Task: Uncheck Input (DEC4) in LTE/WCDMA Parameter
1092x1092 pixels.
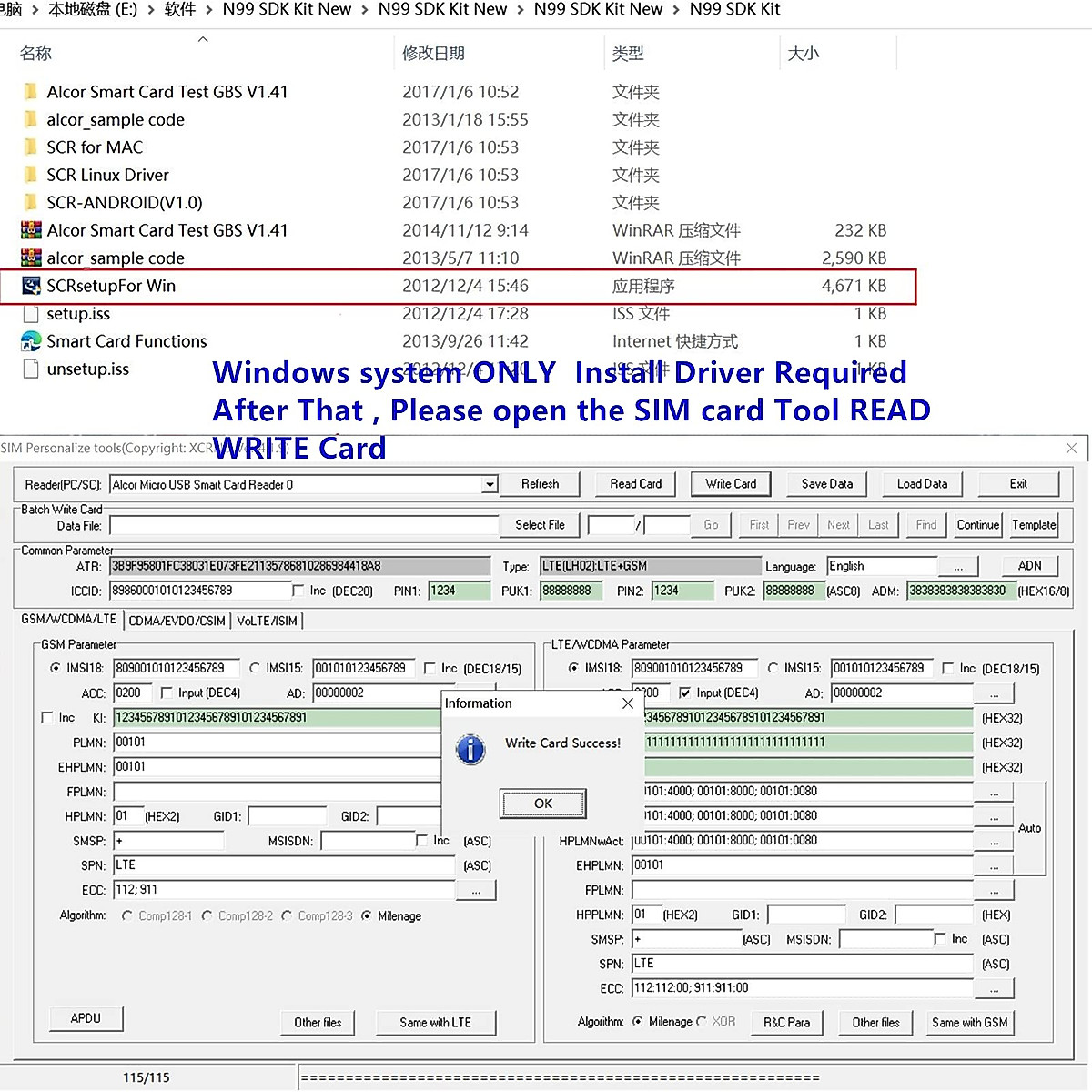Action: [685, 693]
